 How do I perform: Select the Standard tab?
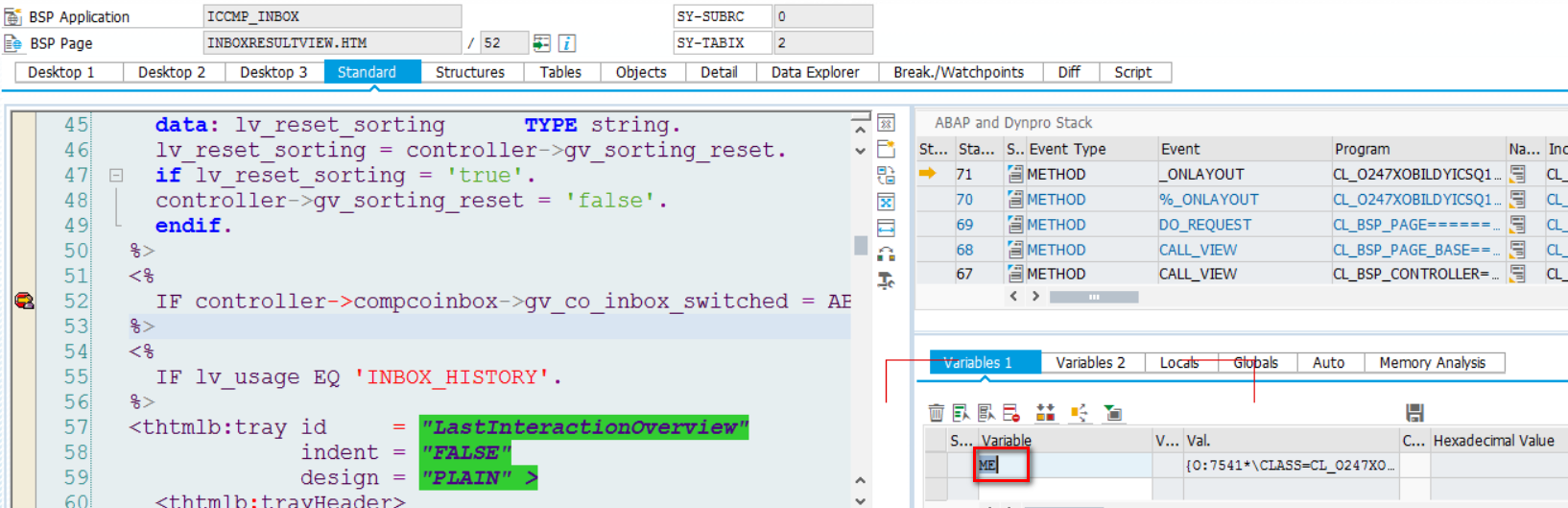[x=372, y=72]
